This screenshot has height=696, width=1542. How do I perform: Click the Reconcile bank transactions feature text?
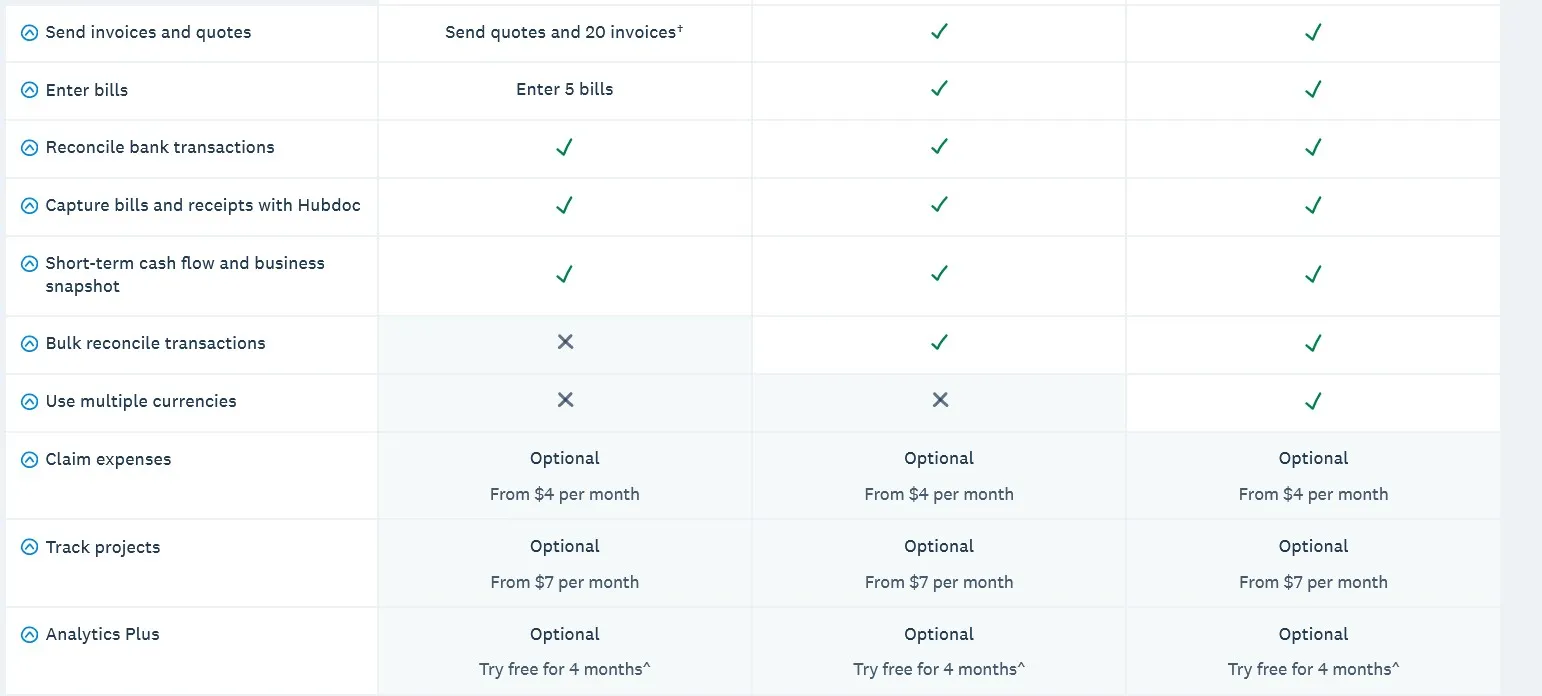160,147
